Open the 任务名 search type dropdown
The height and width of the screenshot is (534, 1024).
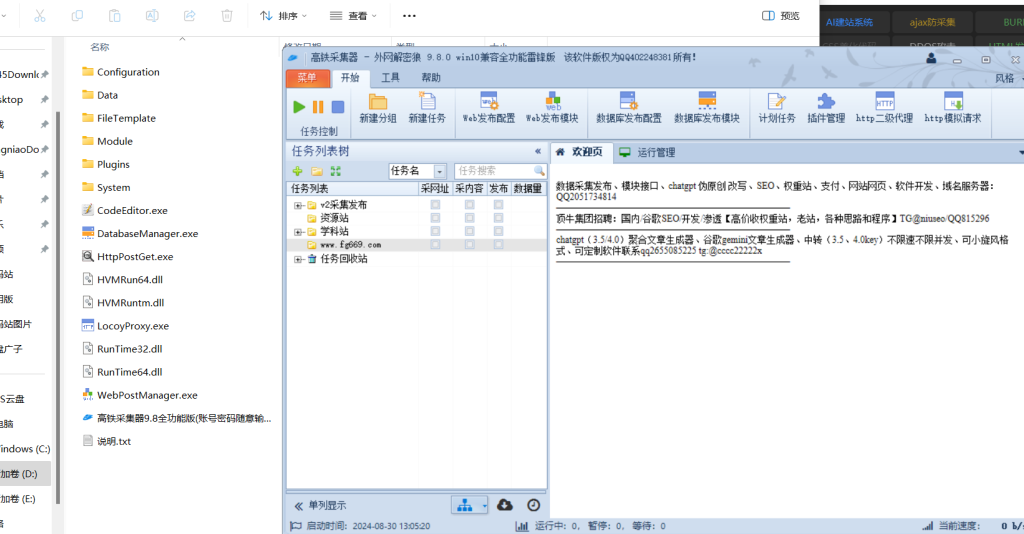tap(440, 171)
